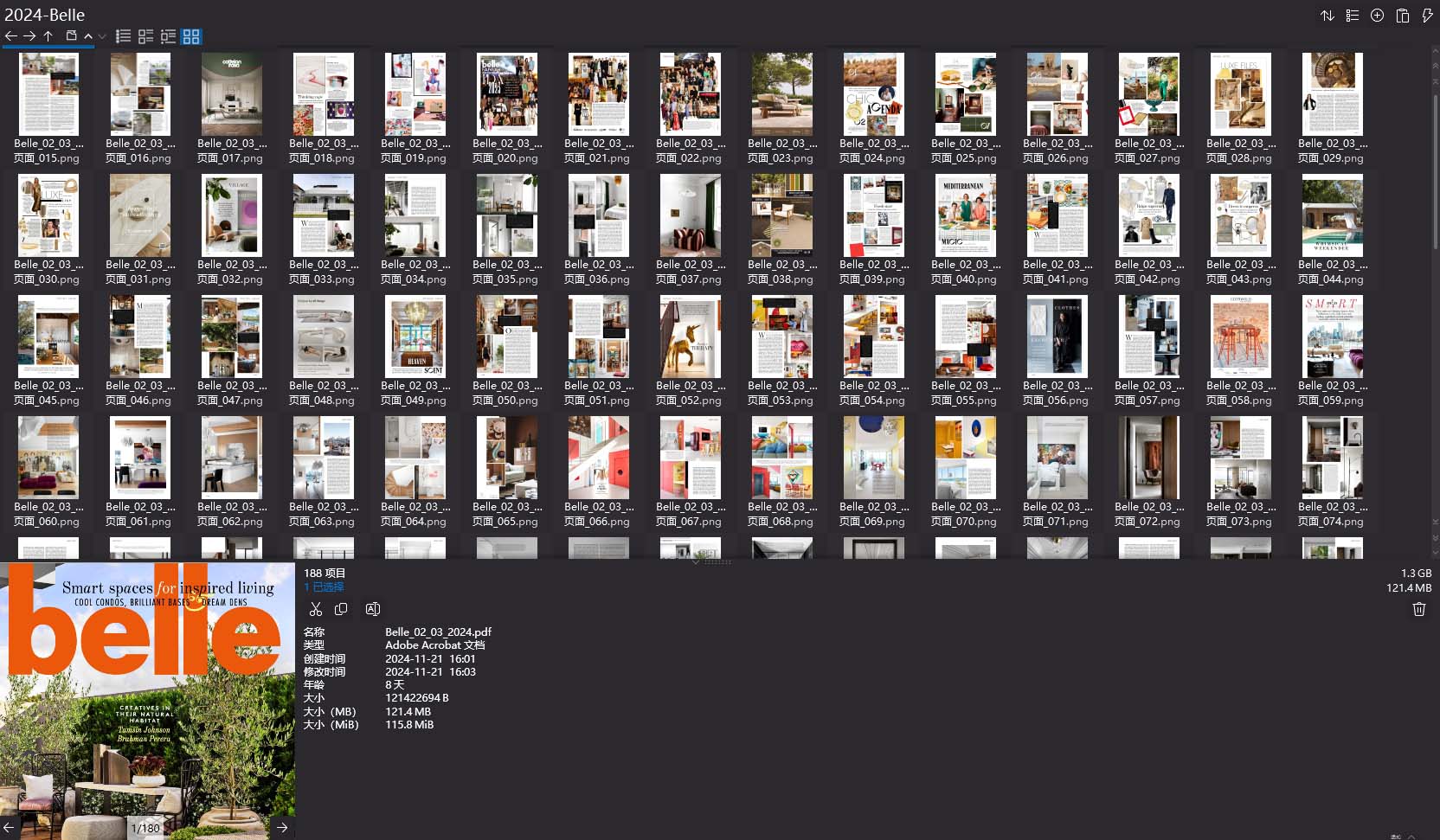The height and width of the screenshot is (840, 1440).
Task: Select thumbnail 页面_056.png
Action: (1057, 337)
